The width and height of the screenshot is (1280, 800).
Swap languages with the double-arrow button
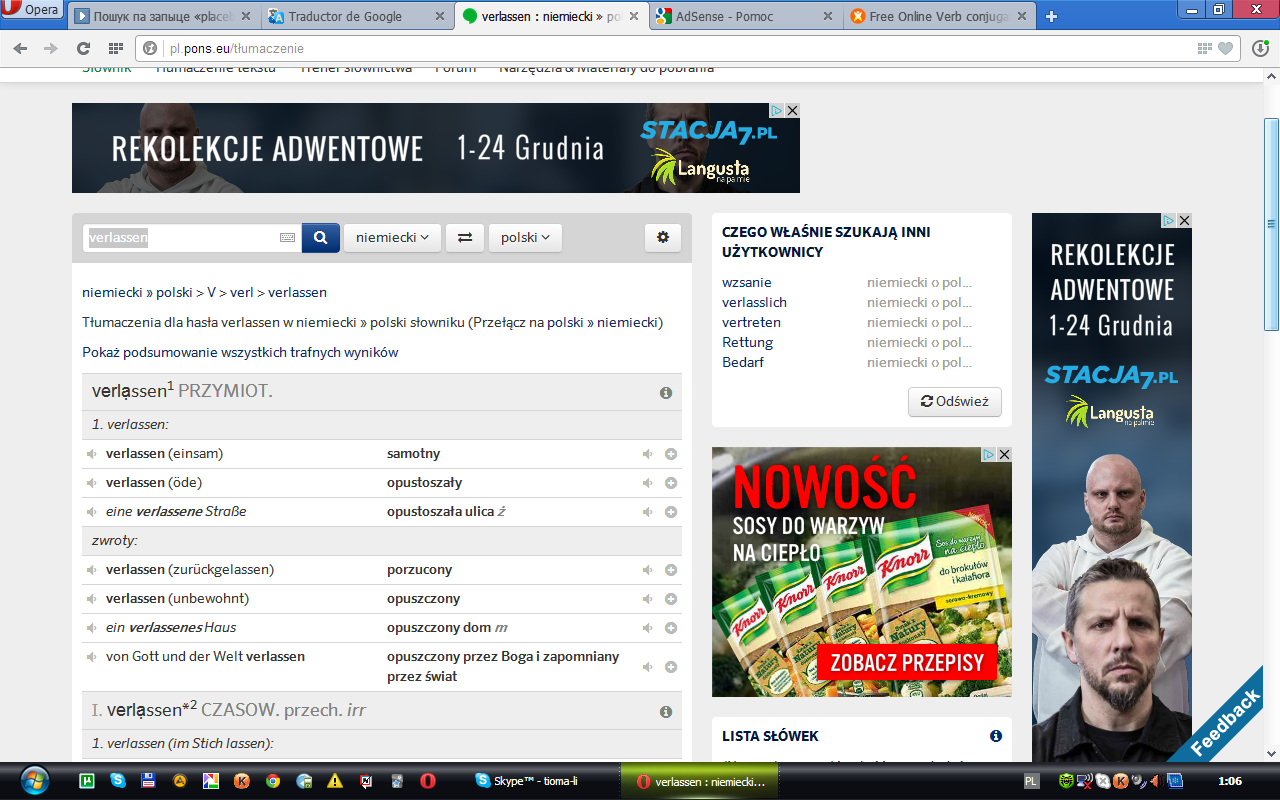(x=465, y=238)
